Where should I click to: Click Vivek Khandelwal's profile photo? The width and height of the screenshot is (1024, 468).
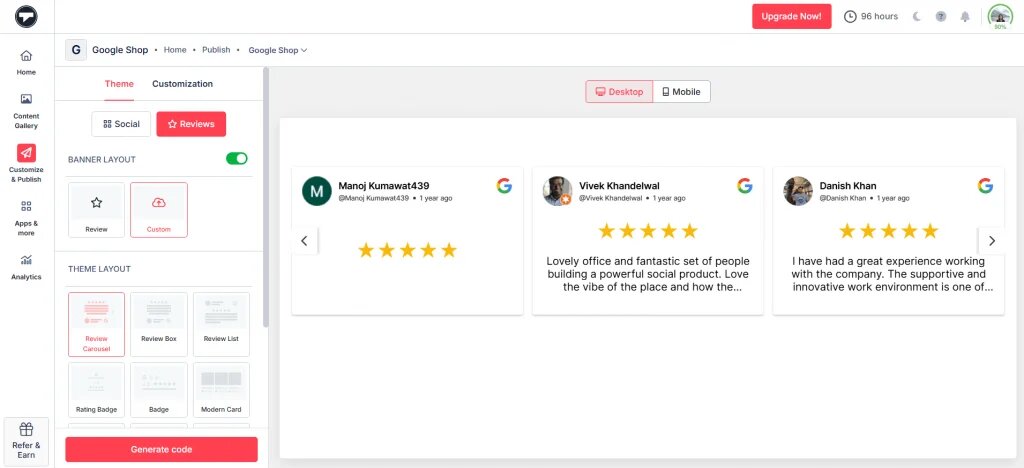pyautogui.click(x=558, y=191)
